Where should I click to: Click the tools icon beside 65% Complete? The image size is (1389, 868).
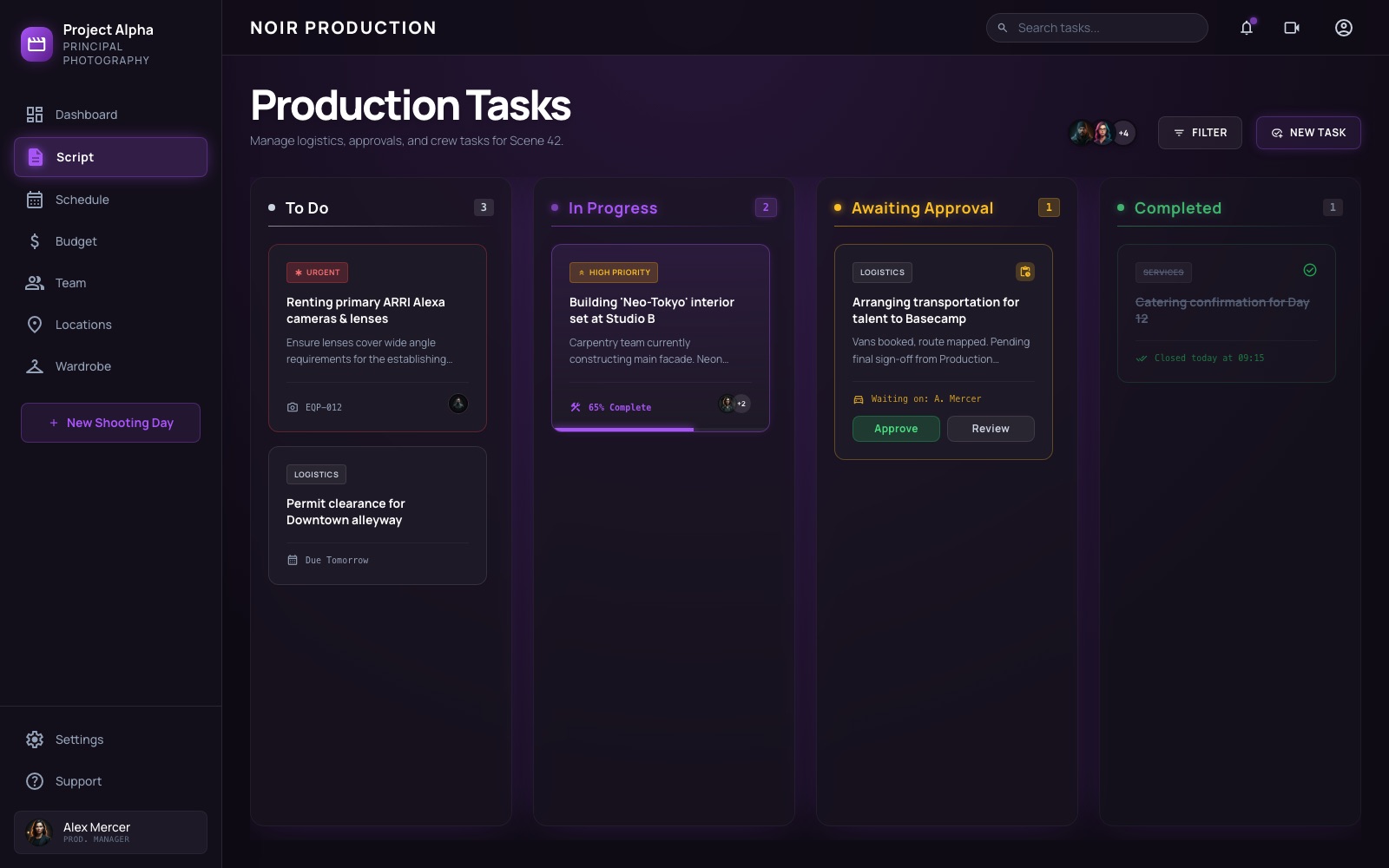[x=576, y=407]
